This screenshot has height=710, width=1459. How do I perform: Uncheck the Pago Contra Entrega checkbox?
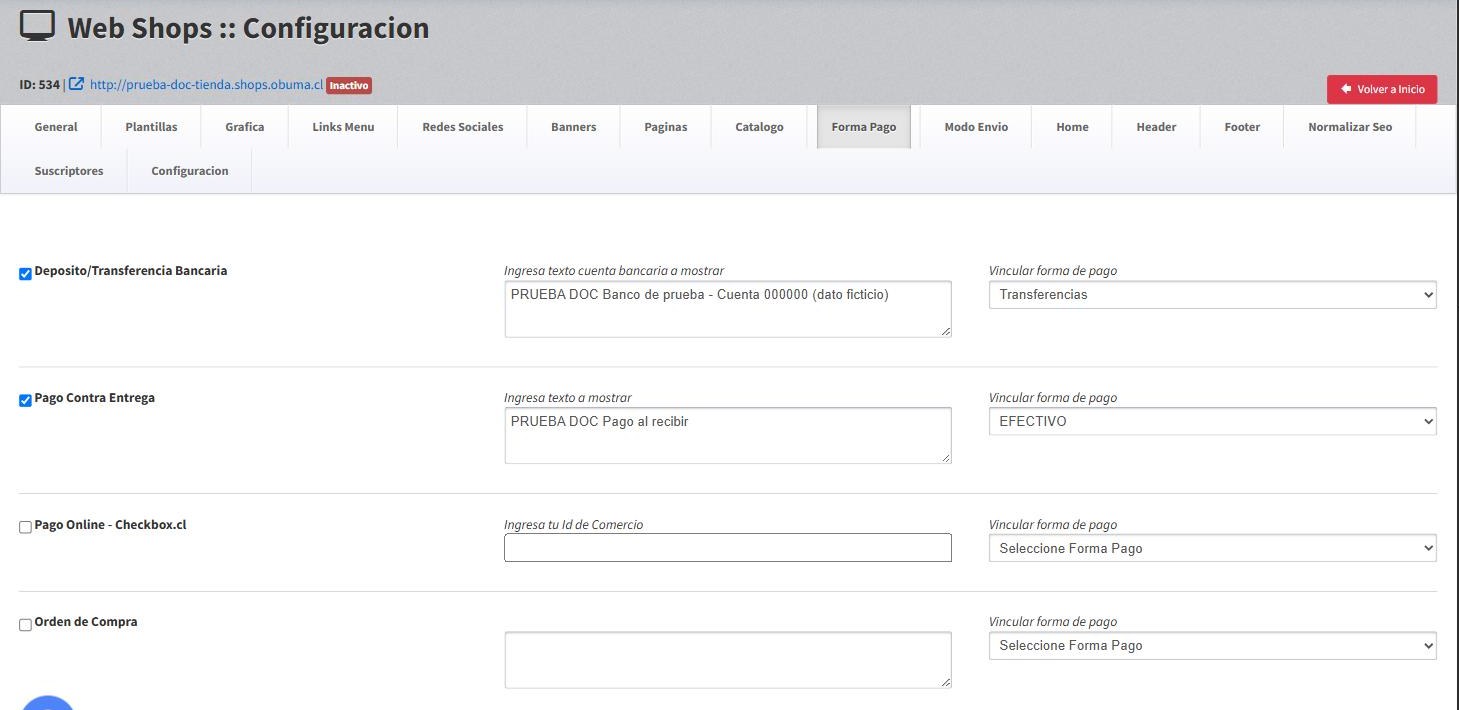click(x=26, y=401)
